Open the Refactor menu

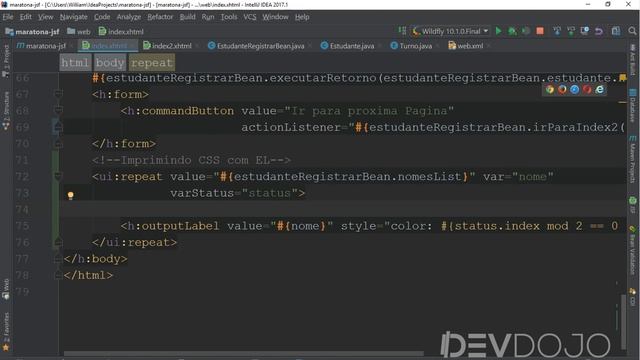click(160, 17)
